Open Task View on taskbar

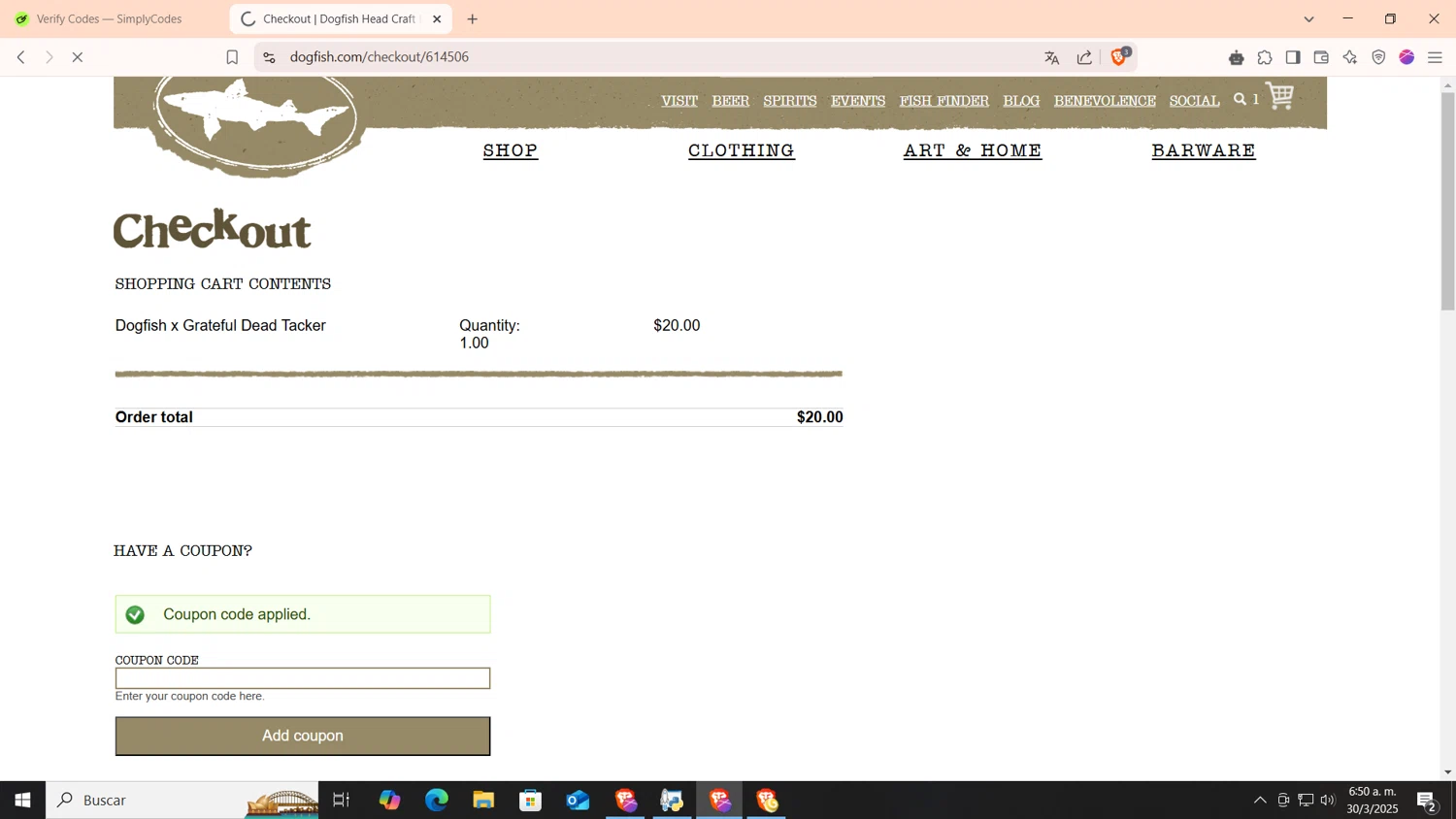pyautogui.click(x=342, y=800)
